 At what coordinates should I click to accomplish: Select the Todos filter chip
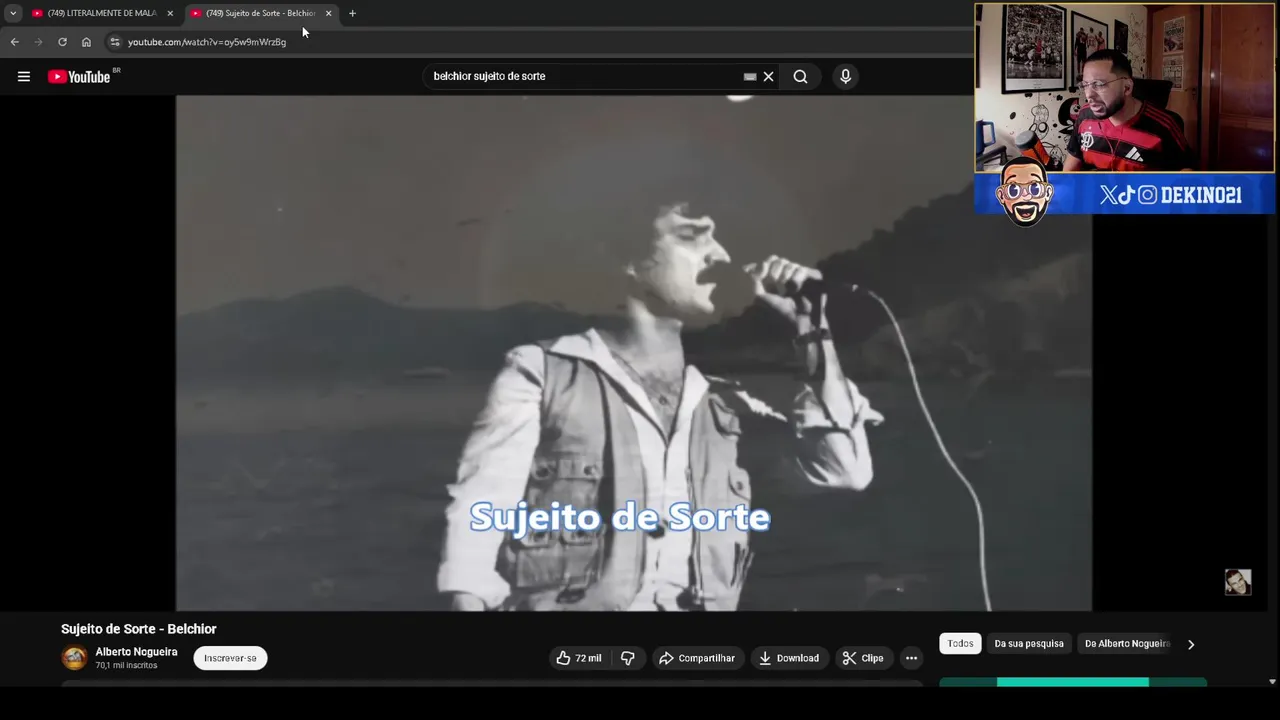point(960,644)
